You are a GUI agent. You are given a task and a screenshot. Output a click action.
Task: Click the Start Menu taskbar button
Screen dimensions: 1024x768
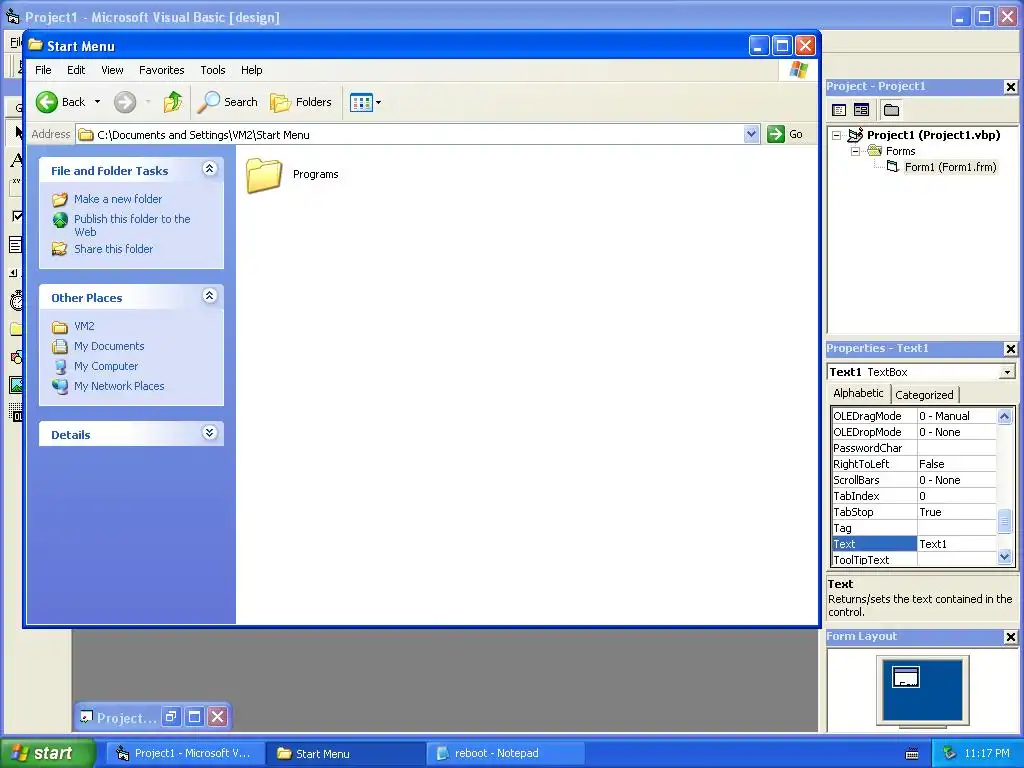tap(346, 754)
